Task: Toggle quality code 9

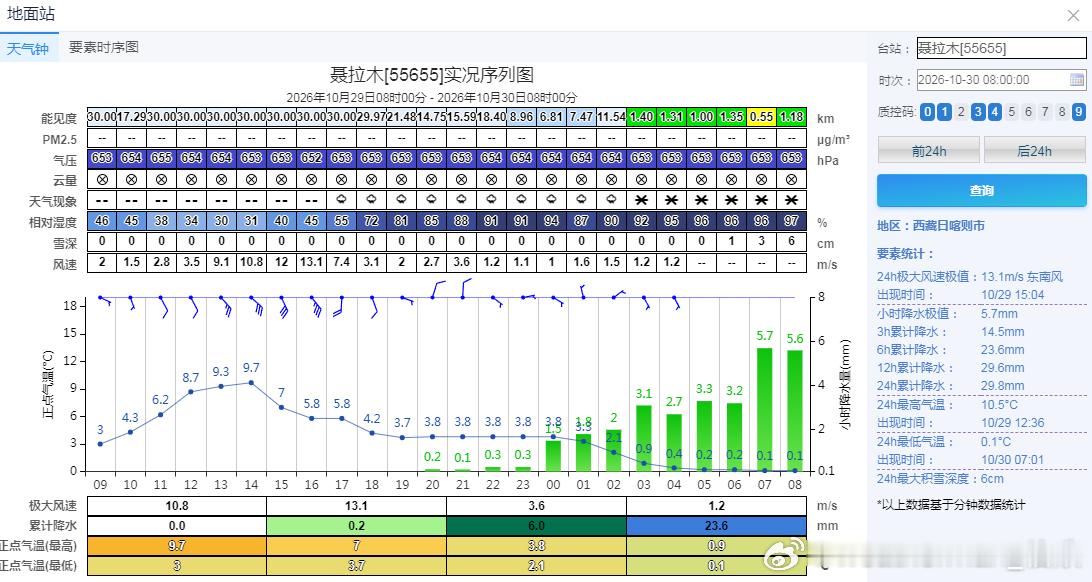Action: click(x=1078, y=111)
